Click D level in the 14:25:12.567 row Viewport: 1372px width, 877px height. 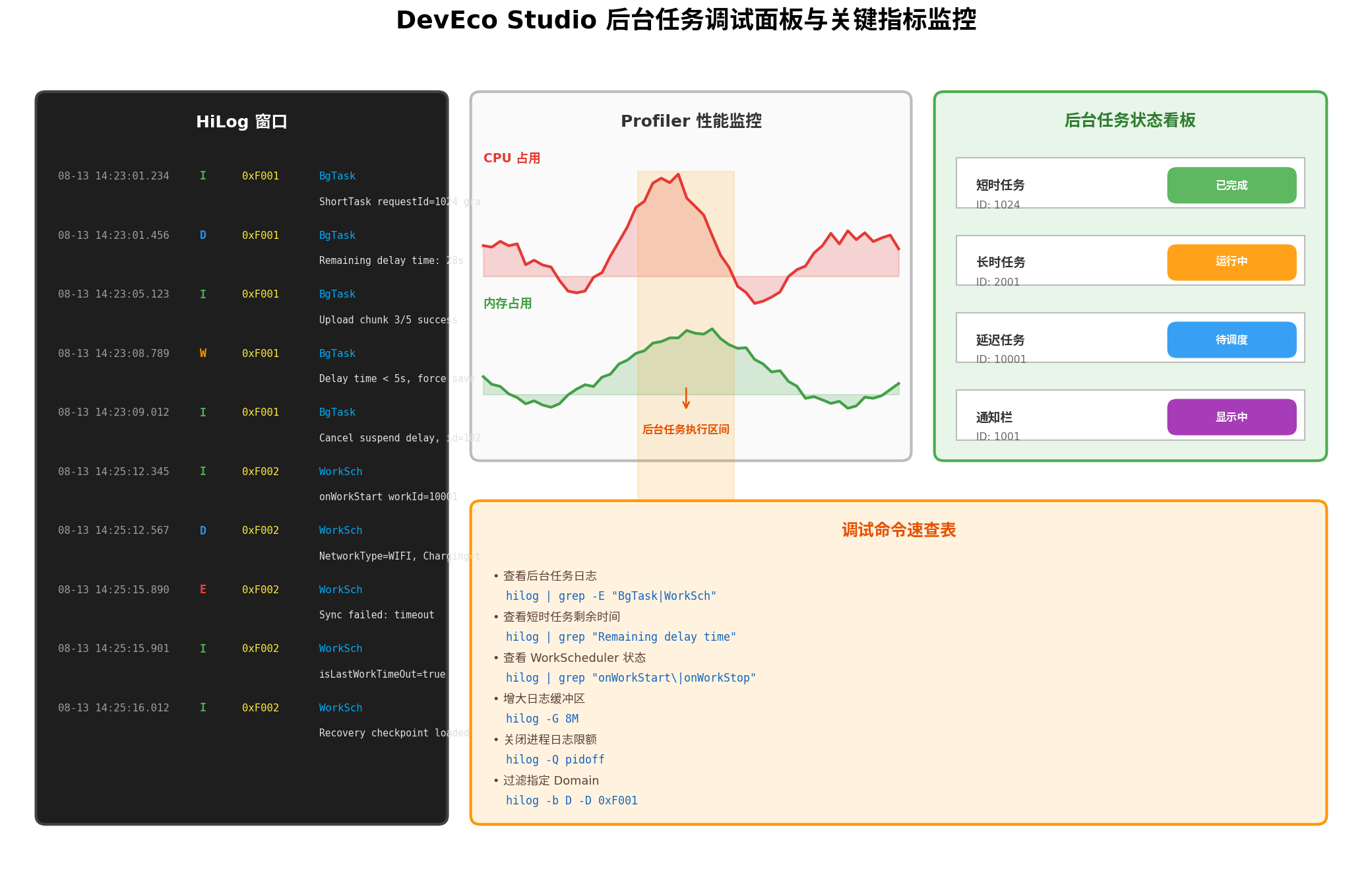point(203,531)
